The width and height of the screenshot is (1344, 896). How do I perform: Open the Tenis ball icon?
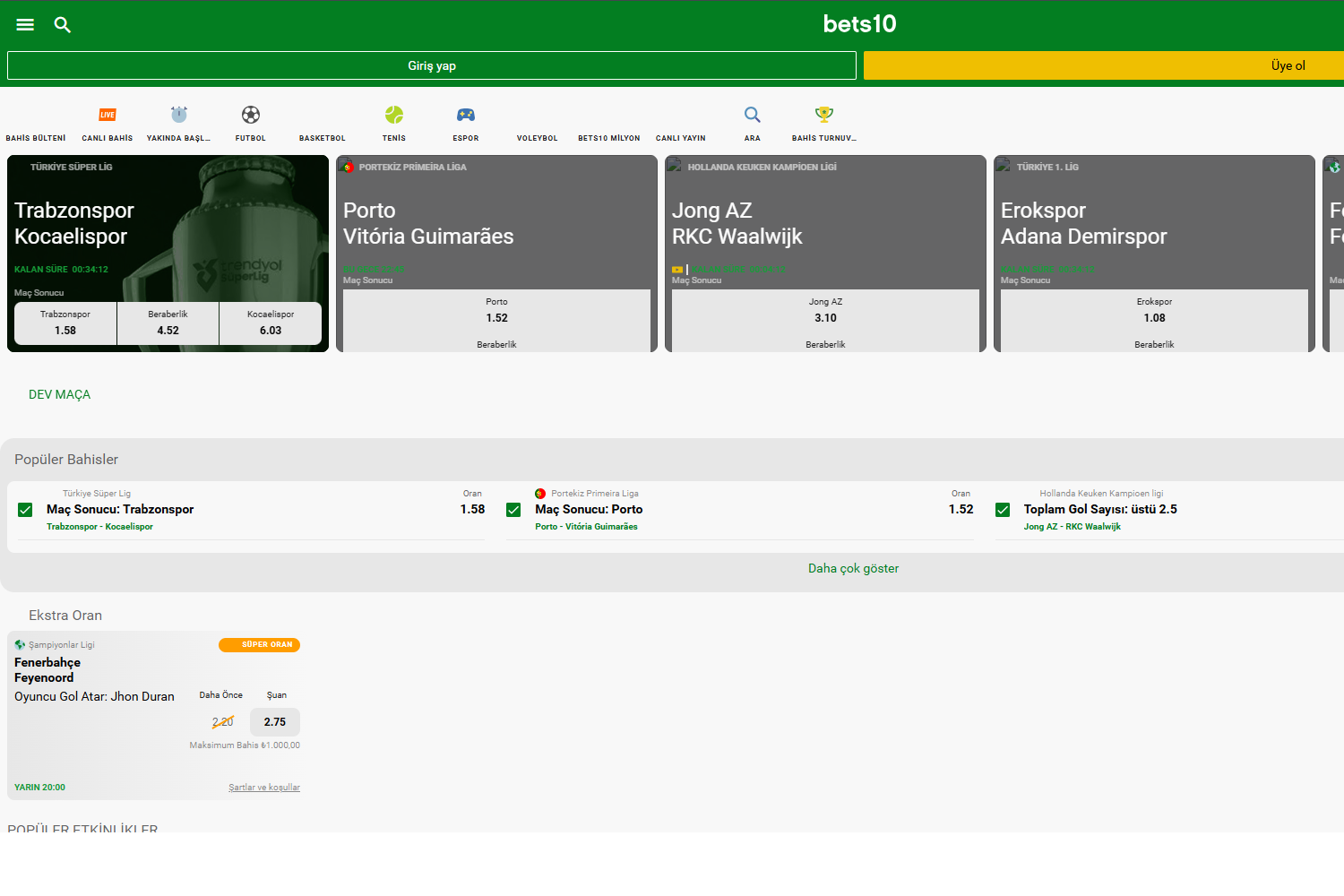(394, 116)
